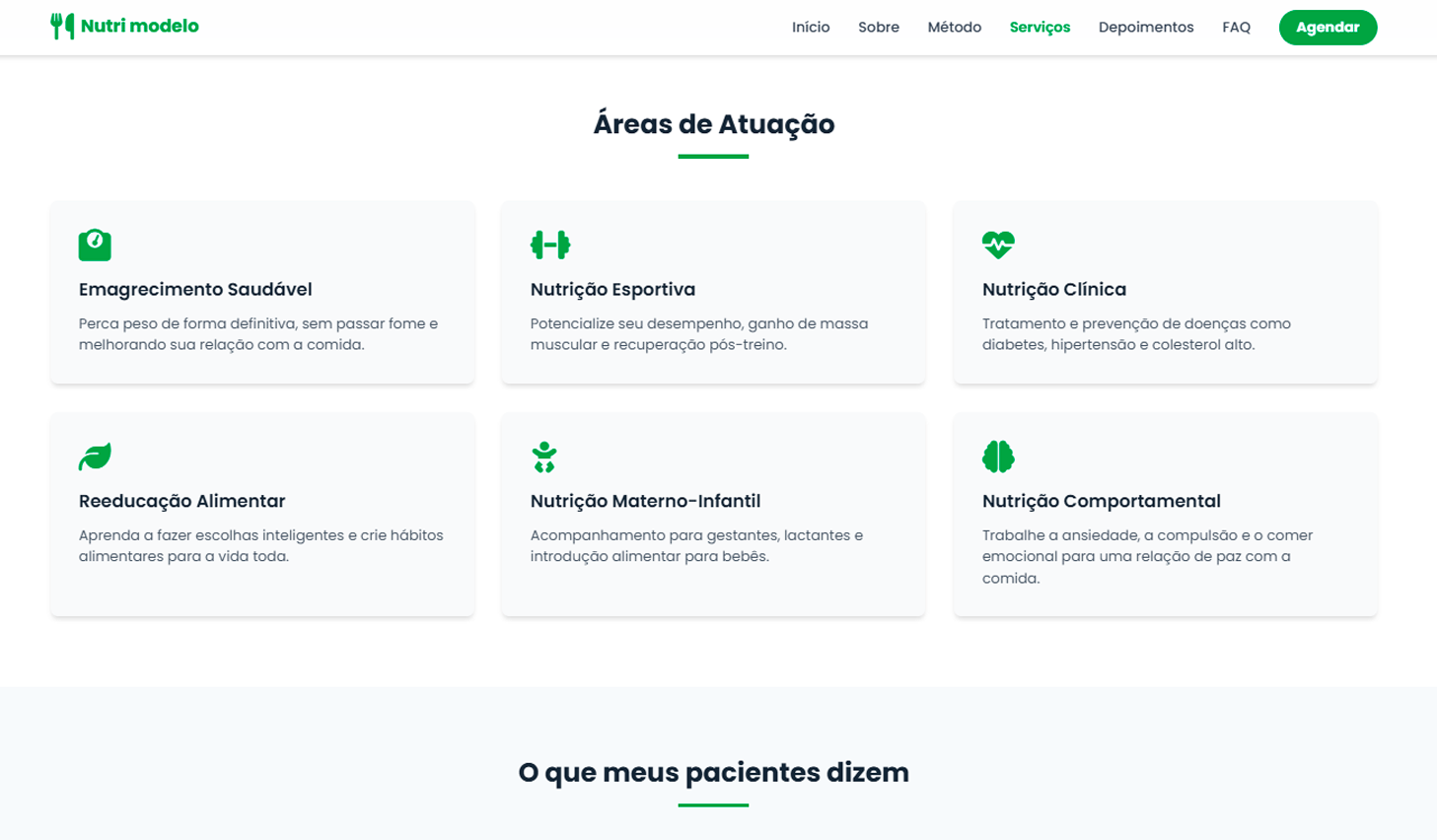Click the heartbeat icon for Nutrição Clínica
The width and height of the screenshot is (1437, 840).
tap(998, 245)
